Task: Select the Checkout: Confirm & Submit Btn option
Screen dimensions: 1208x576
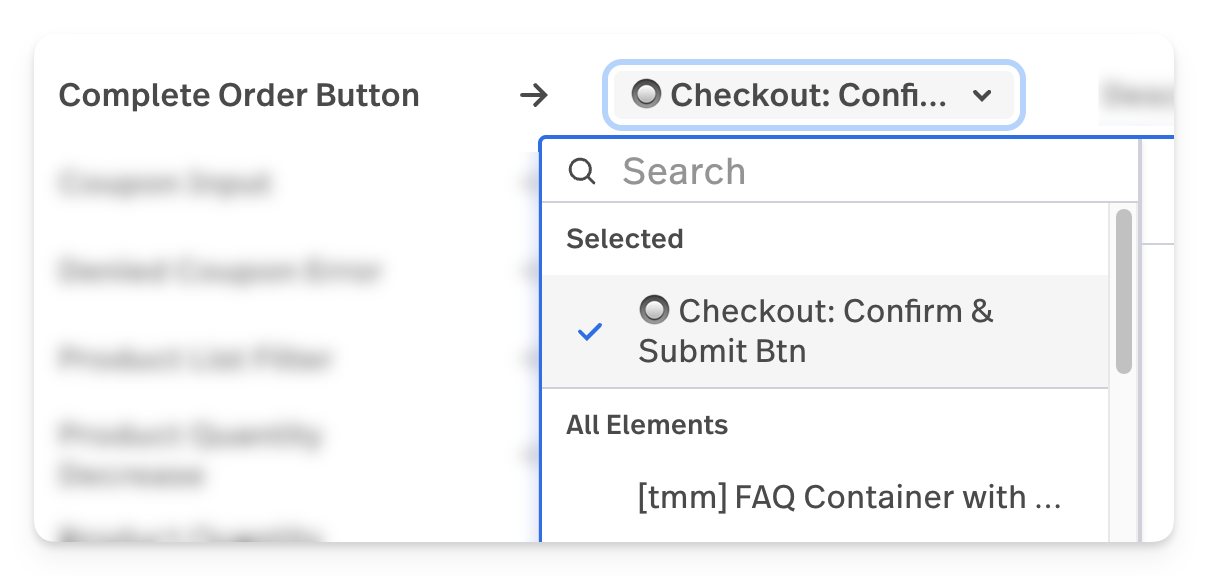Action: tap(816, 332)
